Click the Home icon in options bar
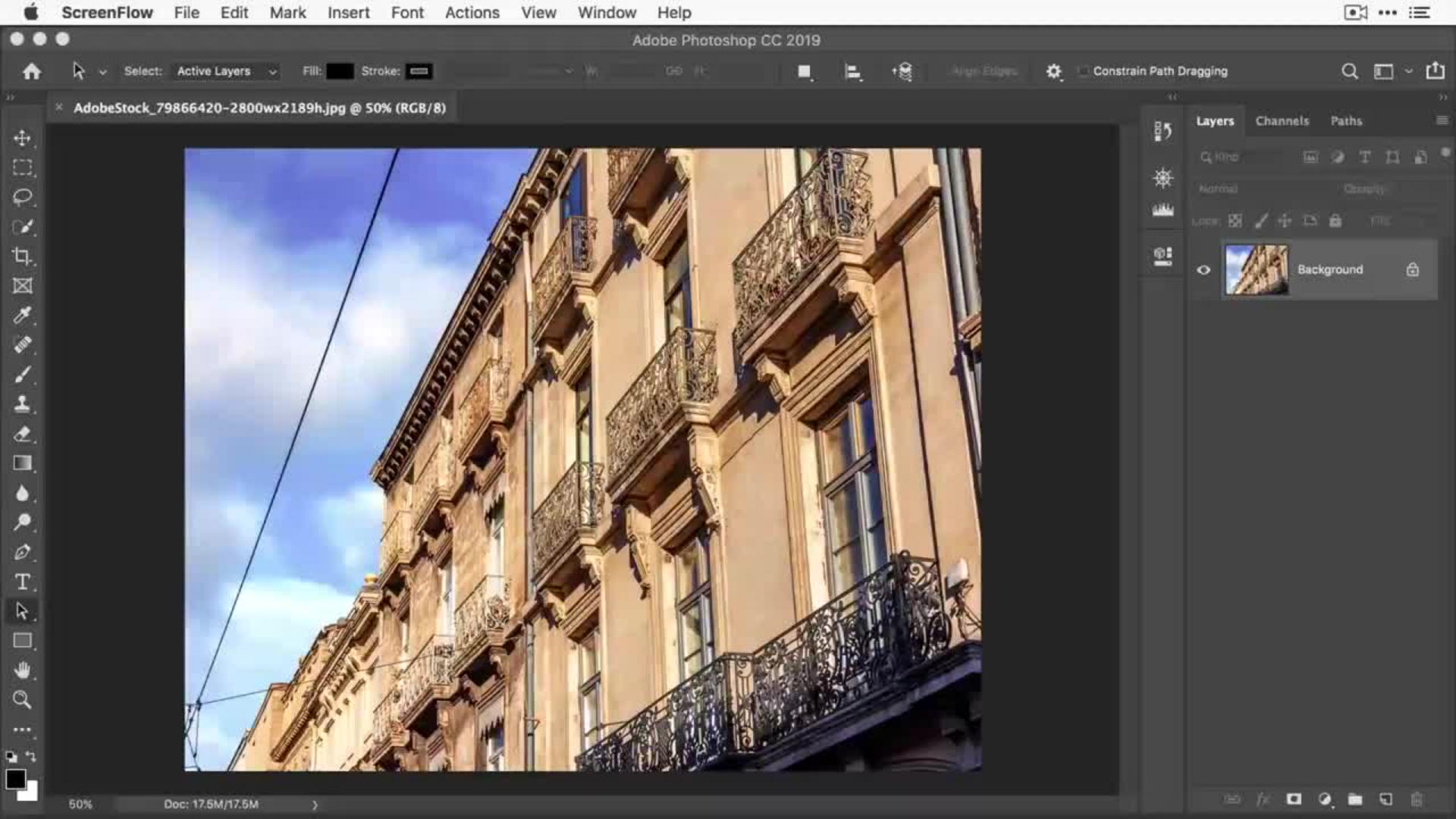Viewport: 1456px width, 819px height. click(x=32, y=71)
